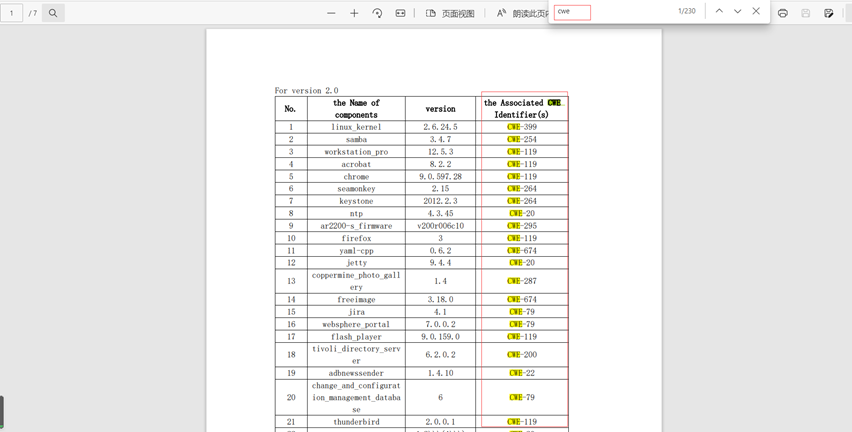Click the 1/230 match counter
This screenshot has width=852, height=432.
click(x=687, y=11)
